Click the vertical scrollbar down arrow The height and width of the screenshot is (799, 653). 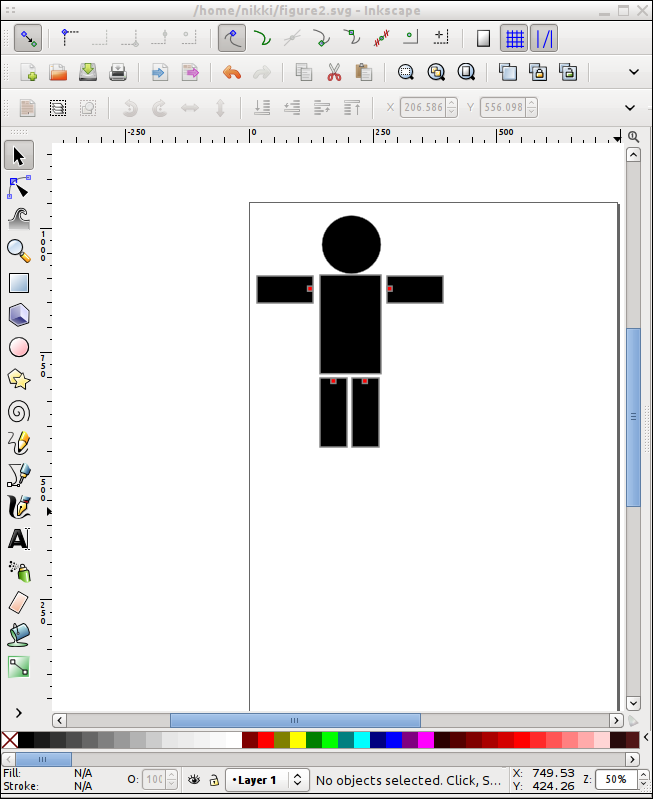point(633,703)
